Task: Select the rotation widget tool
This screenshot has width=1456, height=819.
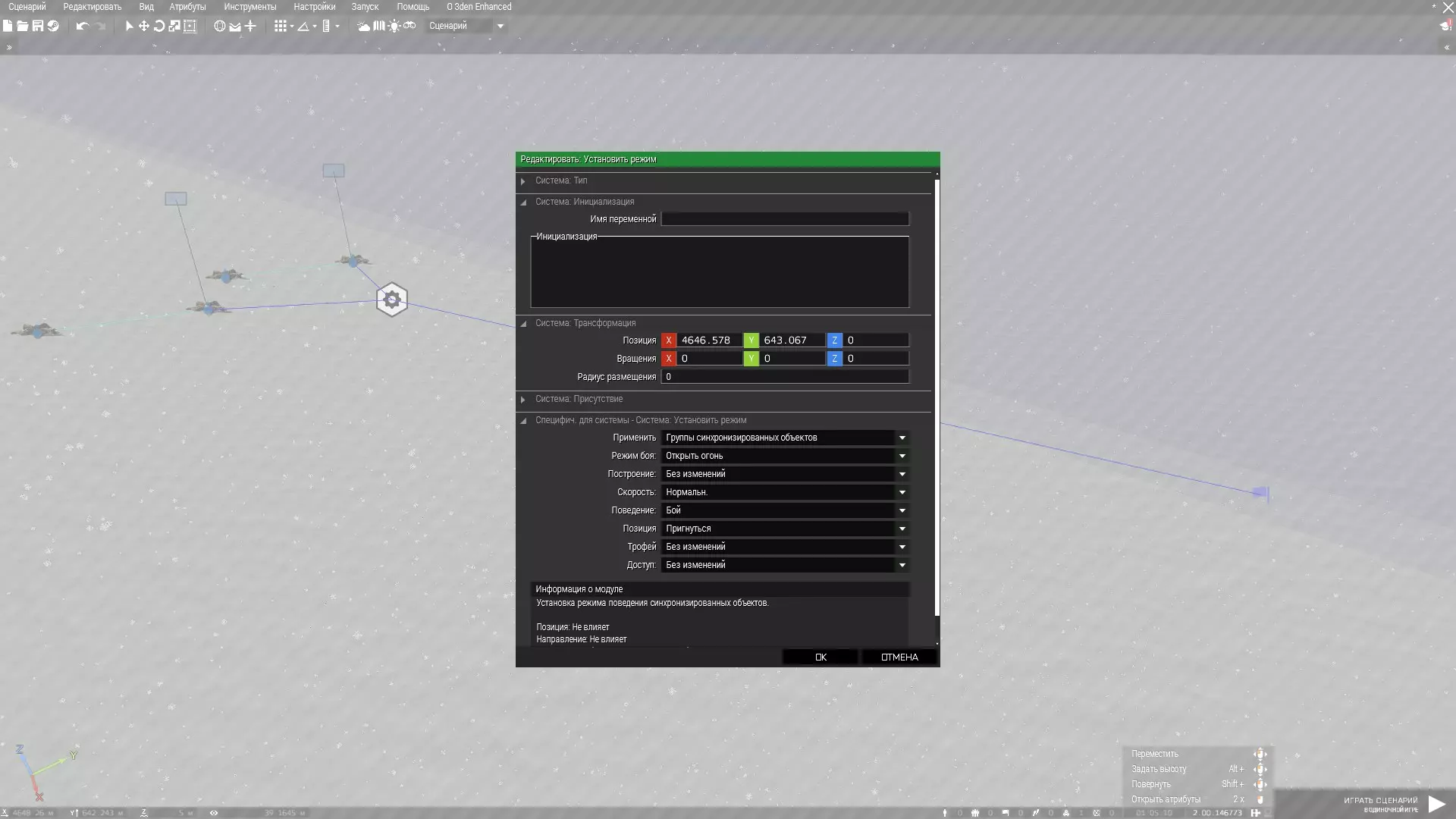Action: tap(159, 26)
